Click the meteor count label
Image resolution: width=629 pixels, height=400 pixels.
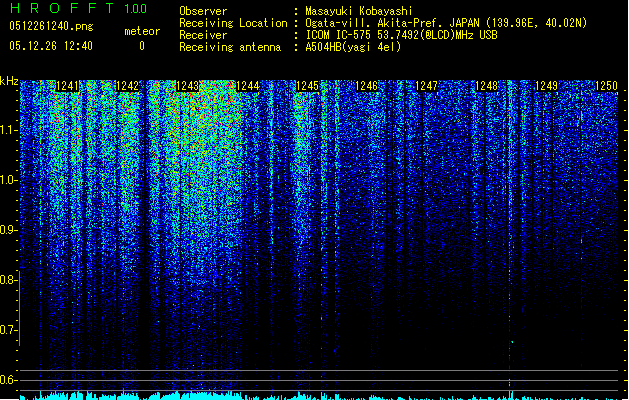142,31
